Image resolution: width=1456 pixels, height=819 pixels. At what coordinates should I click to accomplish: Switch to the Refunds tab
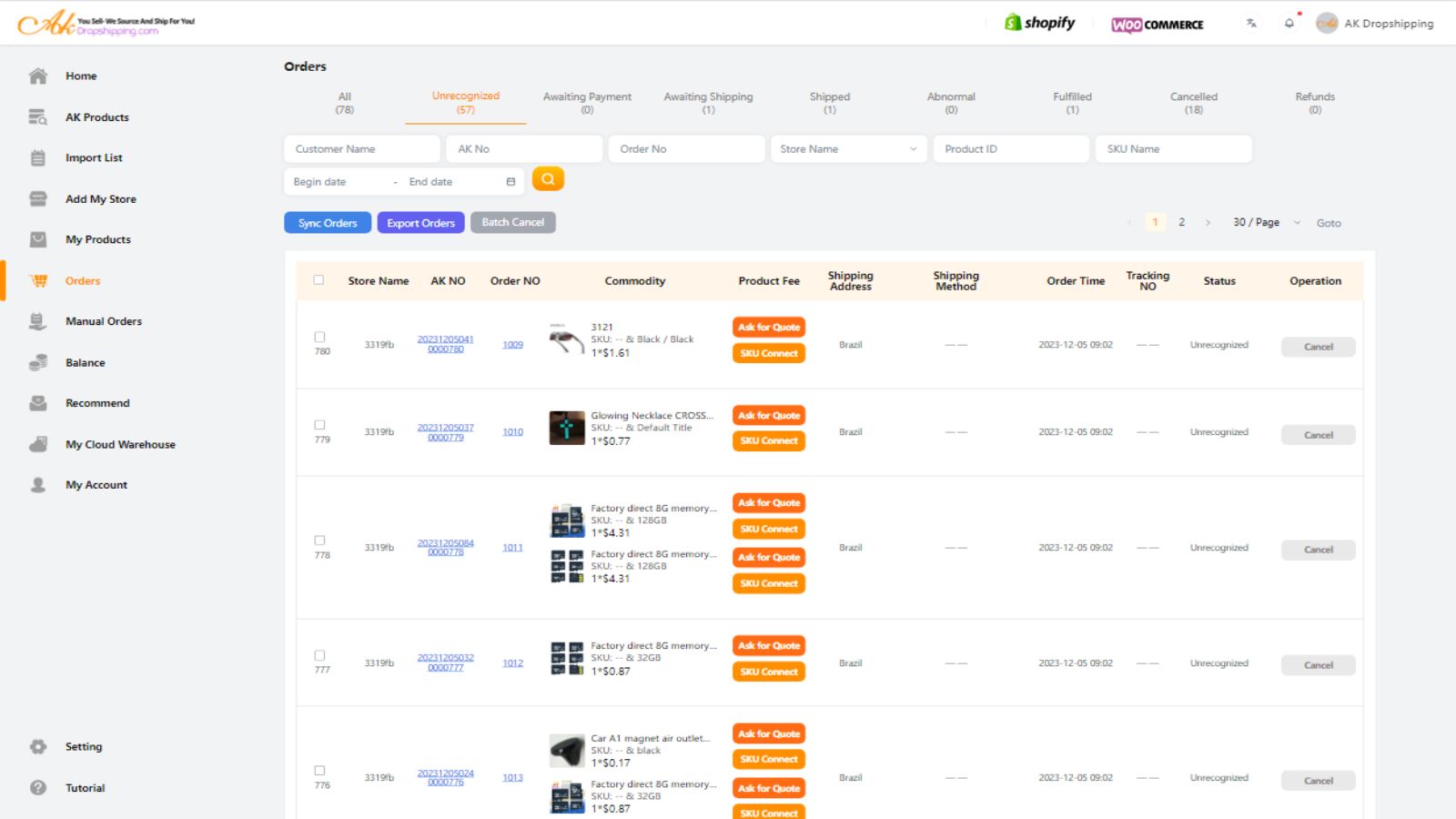coord(1315,103)
